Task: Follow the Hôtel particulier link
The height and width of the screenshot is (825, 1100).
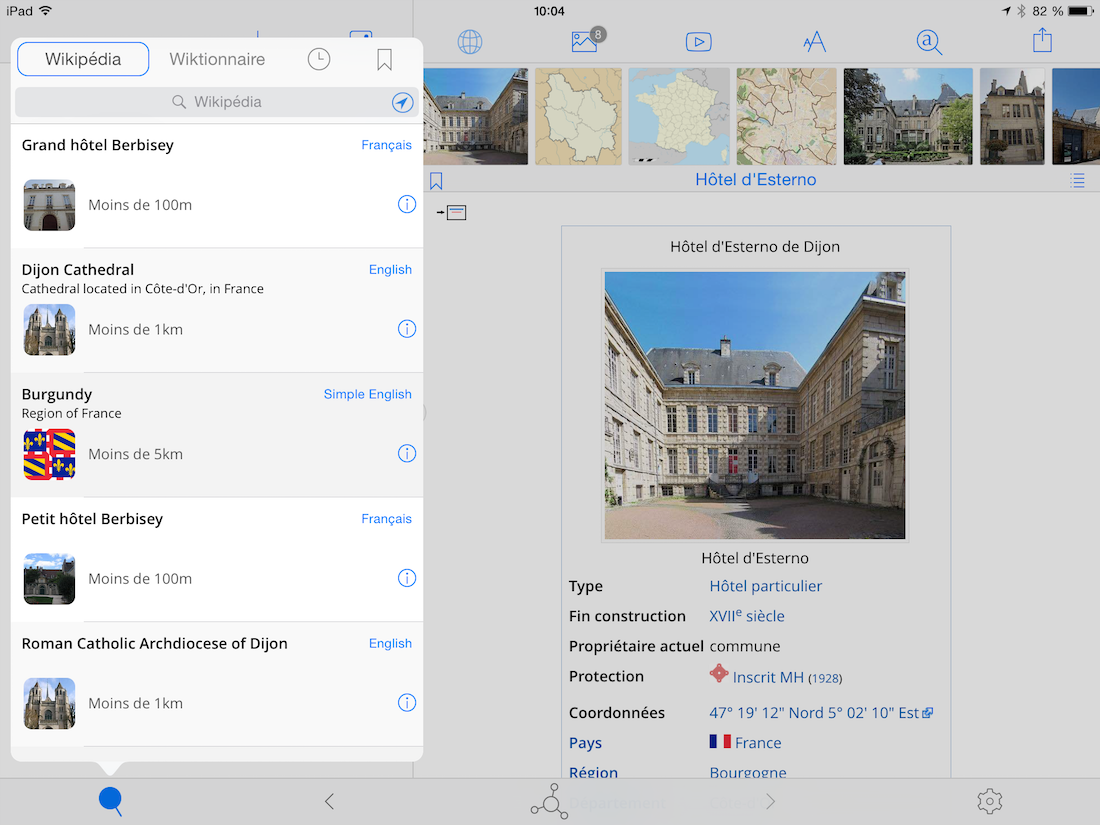Action: (765, 586)
